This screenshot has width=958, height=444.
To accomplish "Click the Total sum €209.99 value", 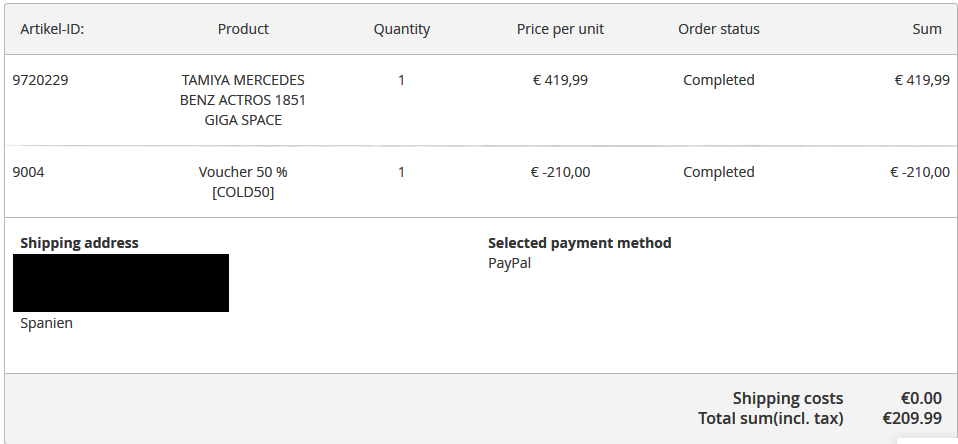I will coord(912,418).
